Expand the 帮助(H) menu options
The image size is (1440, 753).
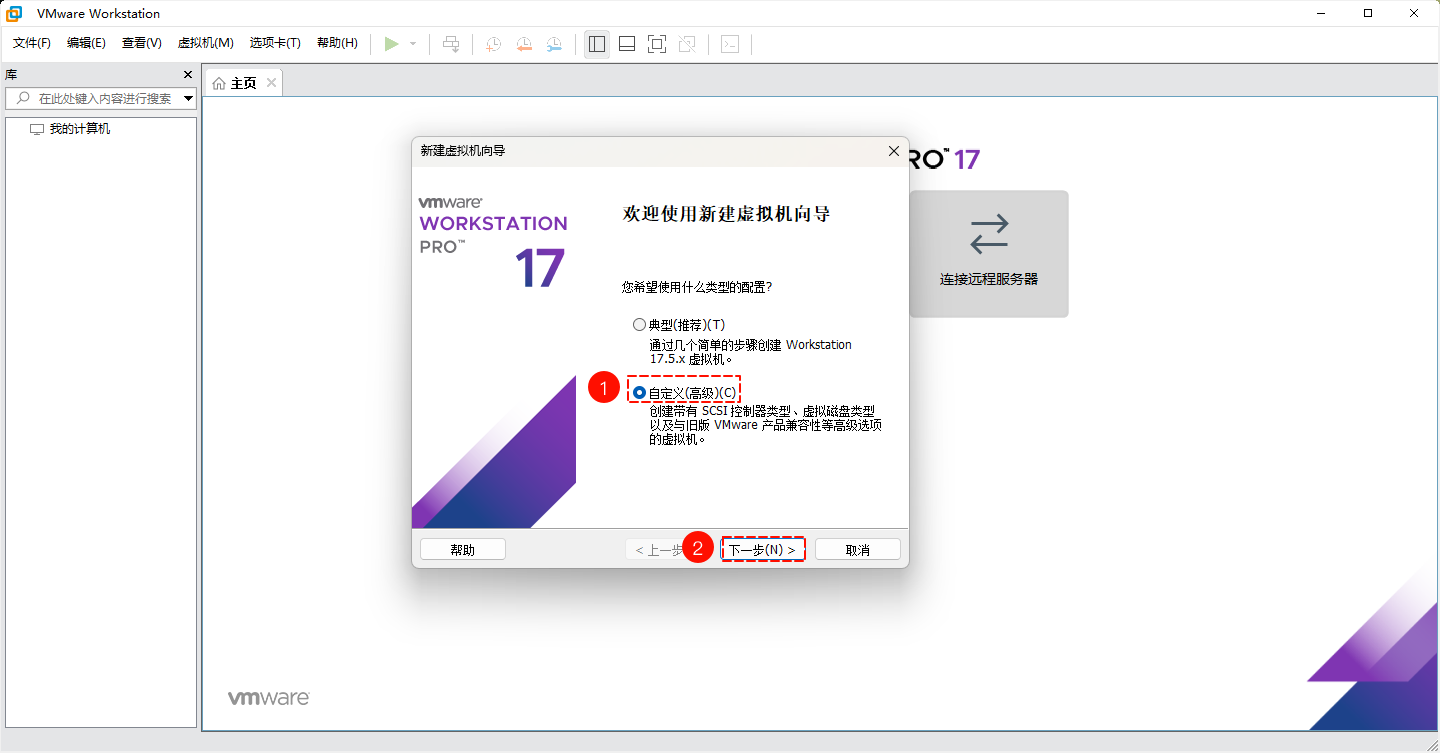pyautogui.click(x=337, y=43)
